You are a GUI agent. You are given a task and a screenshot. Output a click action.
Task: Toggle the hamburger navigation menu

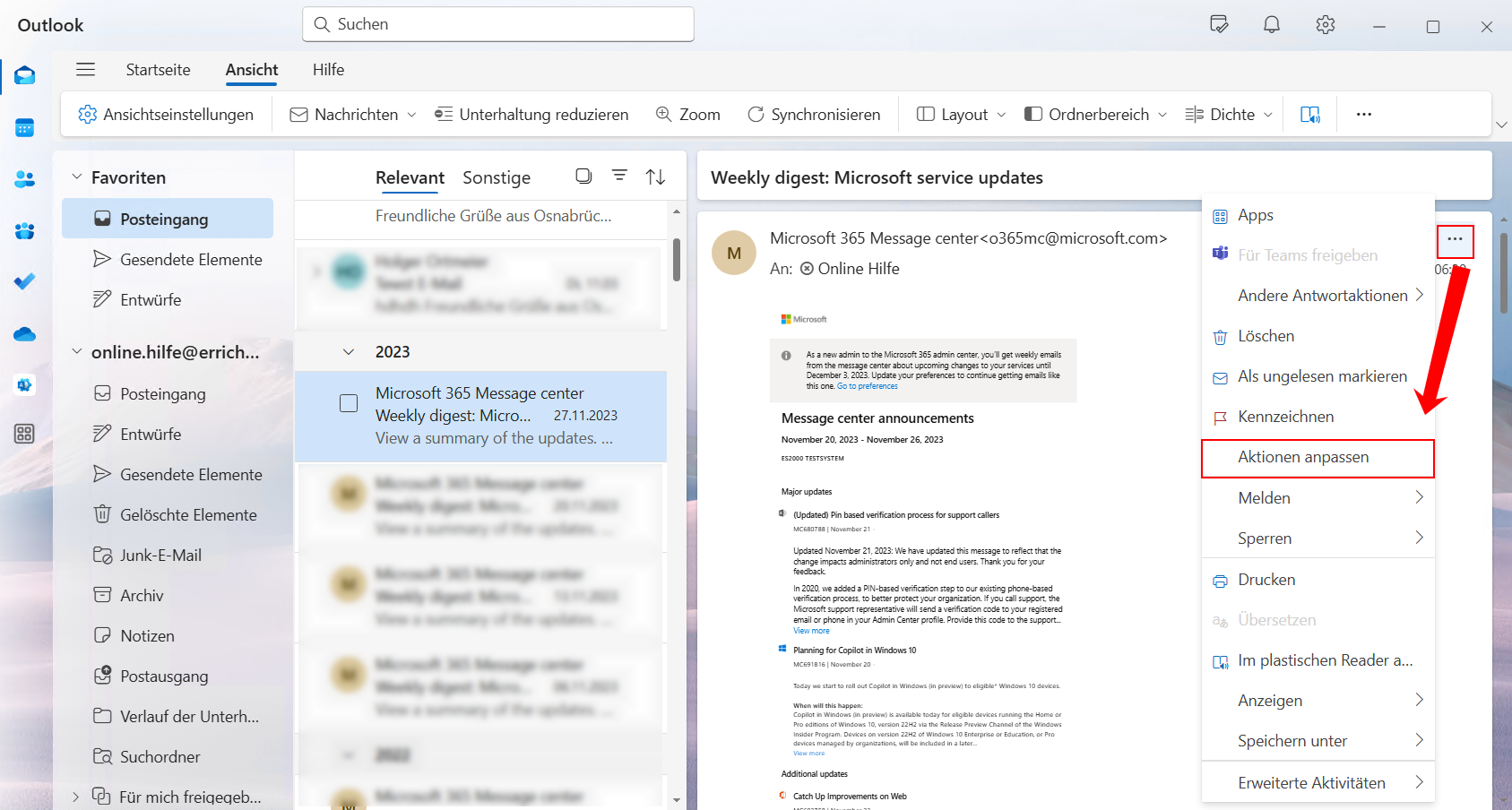85,69
